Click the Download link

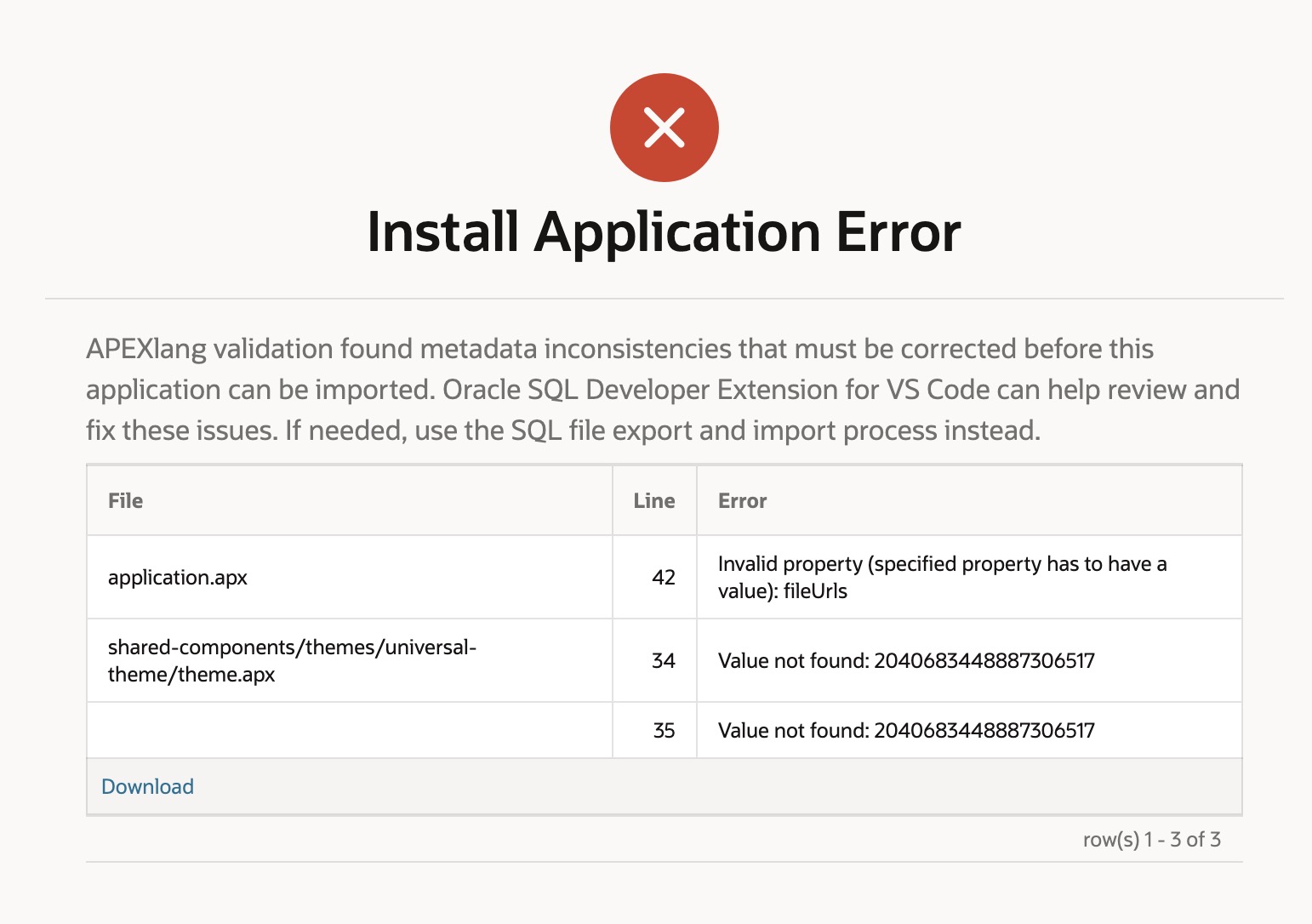click(147, 786)
